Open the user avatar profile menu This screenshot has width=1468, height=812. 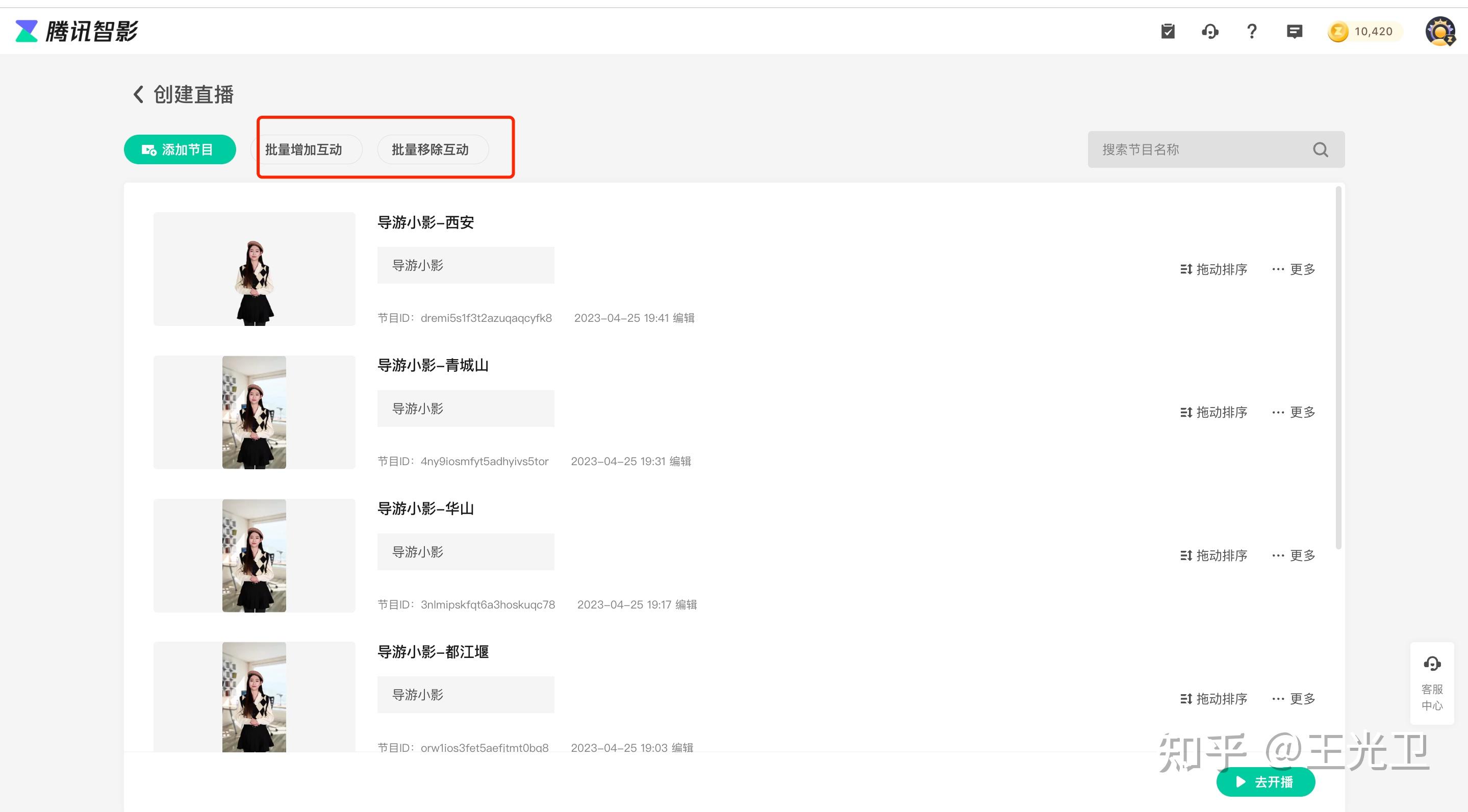[1440, 31]
